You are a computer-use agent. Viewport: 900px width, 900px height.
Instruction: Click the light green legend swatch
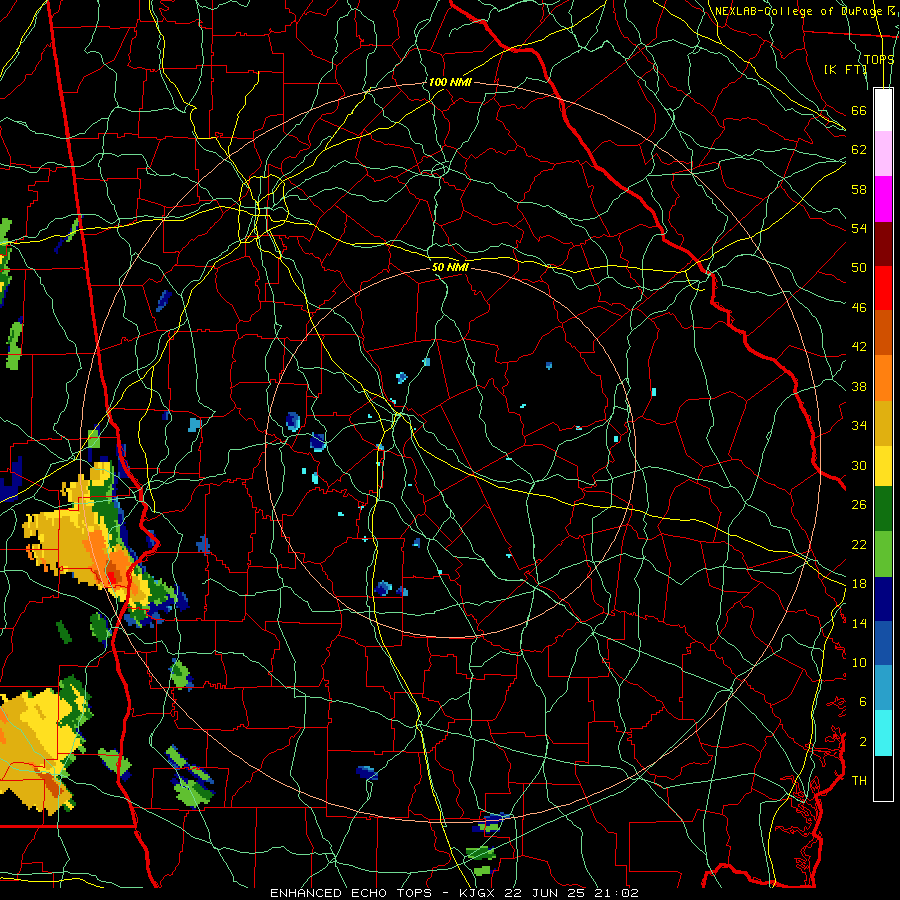click(x=883, y=554)
